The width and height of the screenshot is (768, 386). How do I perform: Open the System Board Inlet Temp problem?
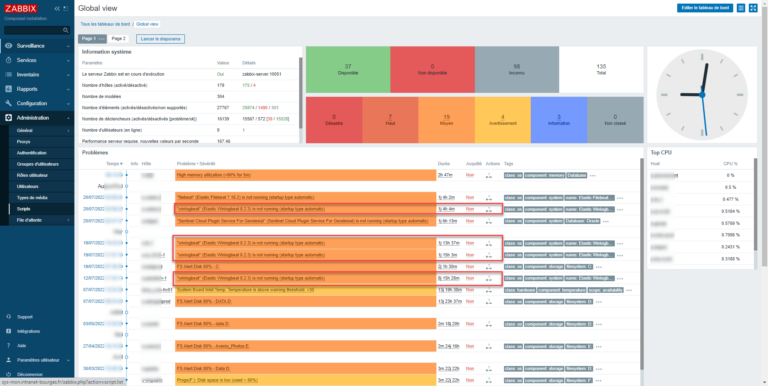coord(245,290)
